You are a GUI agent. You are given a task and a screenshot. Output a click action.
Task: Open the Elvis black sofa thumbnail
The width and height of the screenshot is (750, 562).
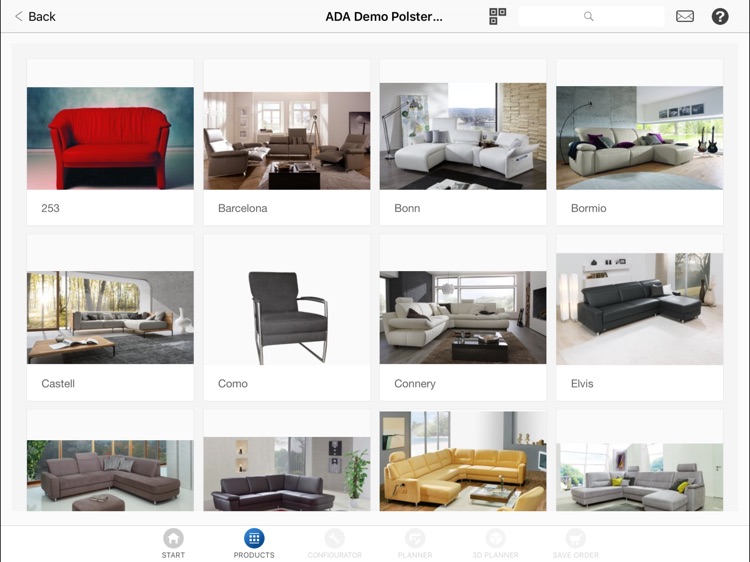(x=640, y=309)
